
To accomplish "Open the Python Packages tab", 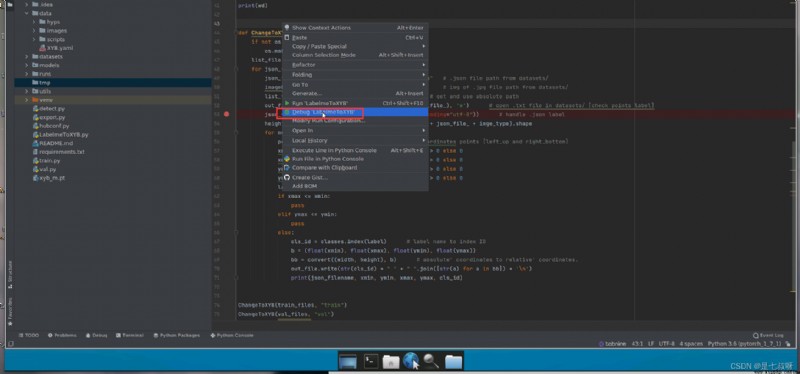I will pos(177,335).
